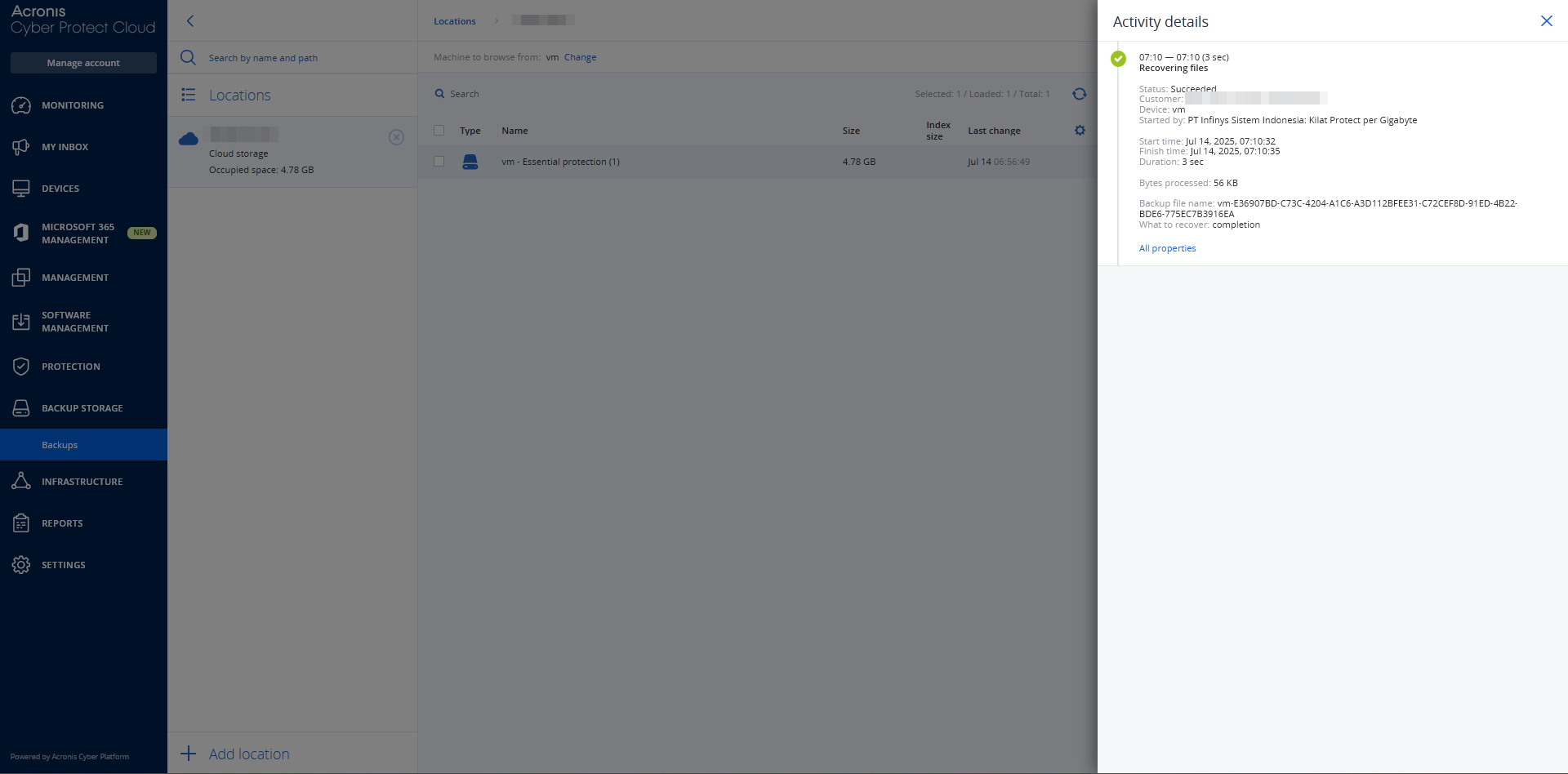Viewport: 1568px width, 774px height.
Task: Toggle the select-all checkbox in table header
Action: click(439, 131)
